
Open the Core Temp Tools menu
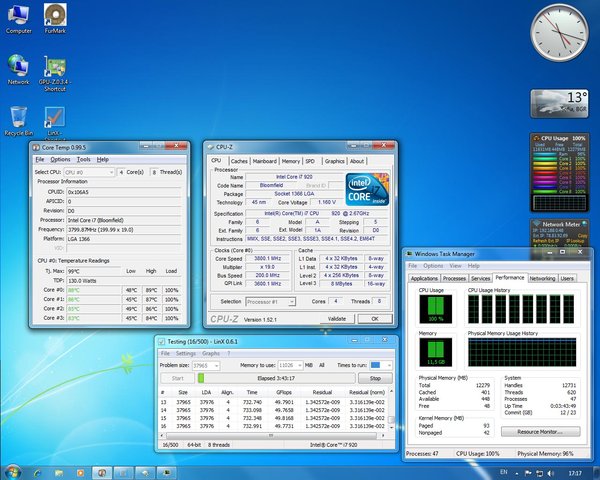pos(83,159)
